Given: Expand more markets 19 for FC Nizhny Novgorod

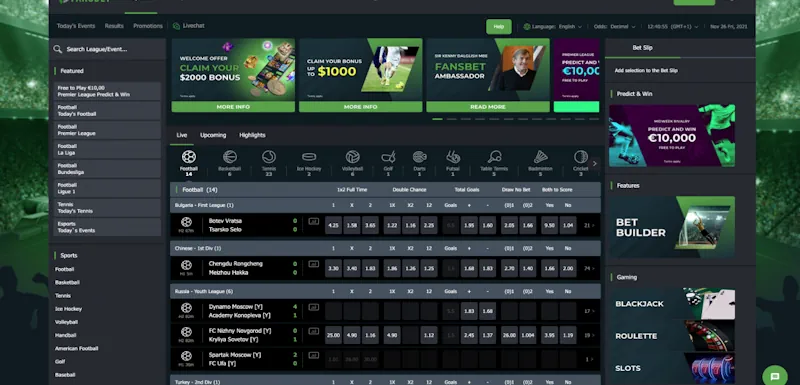Looking at the screenshot, I should pyautogui.click(x=589, y=335).
